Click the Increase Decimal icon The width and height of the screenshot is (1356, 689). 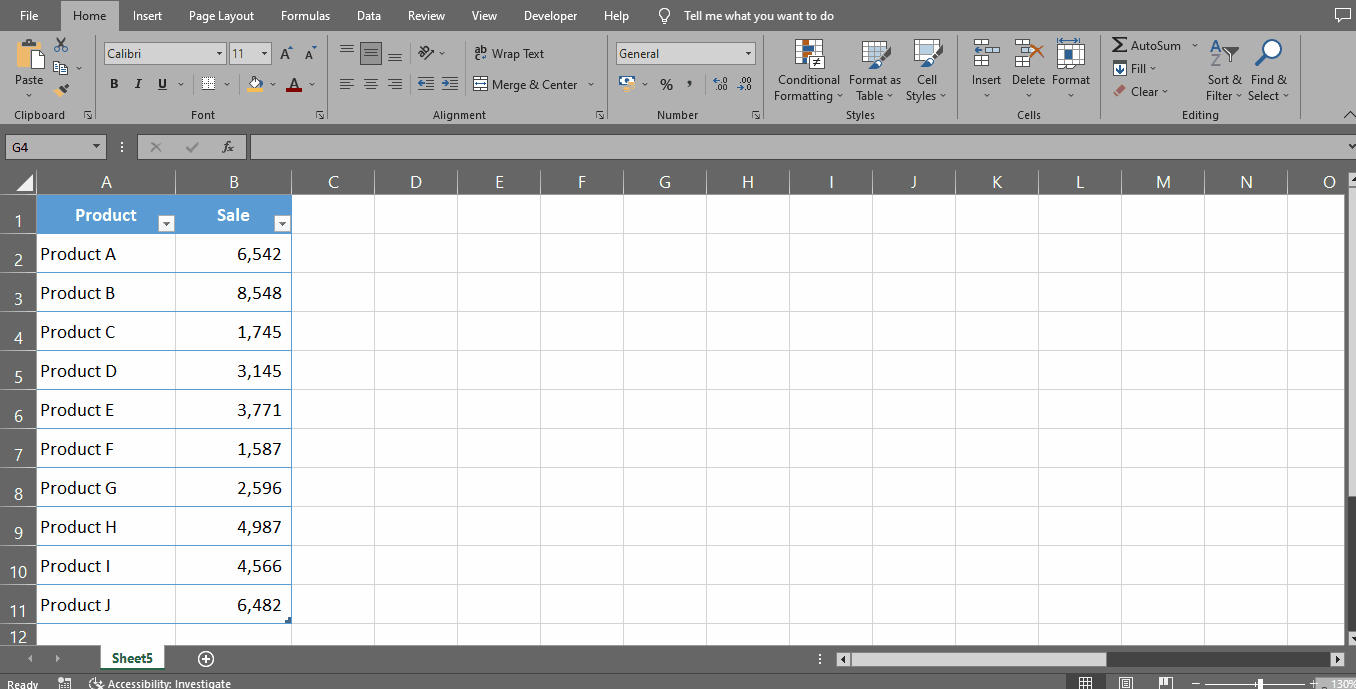[x=719, y=84]
